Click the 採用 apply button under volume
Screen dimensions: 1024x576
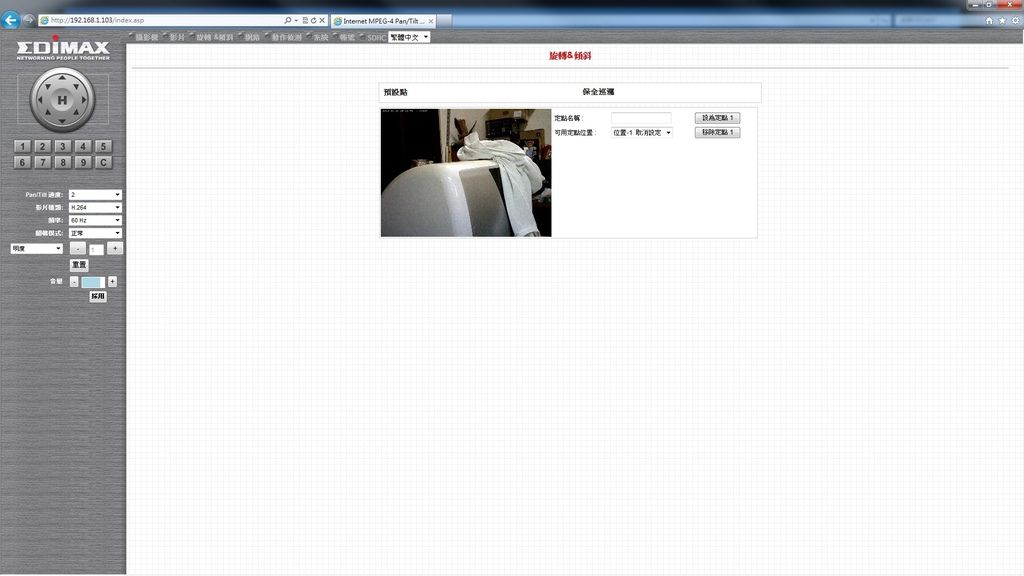(98, 296)
